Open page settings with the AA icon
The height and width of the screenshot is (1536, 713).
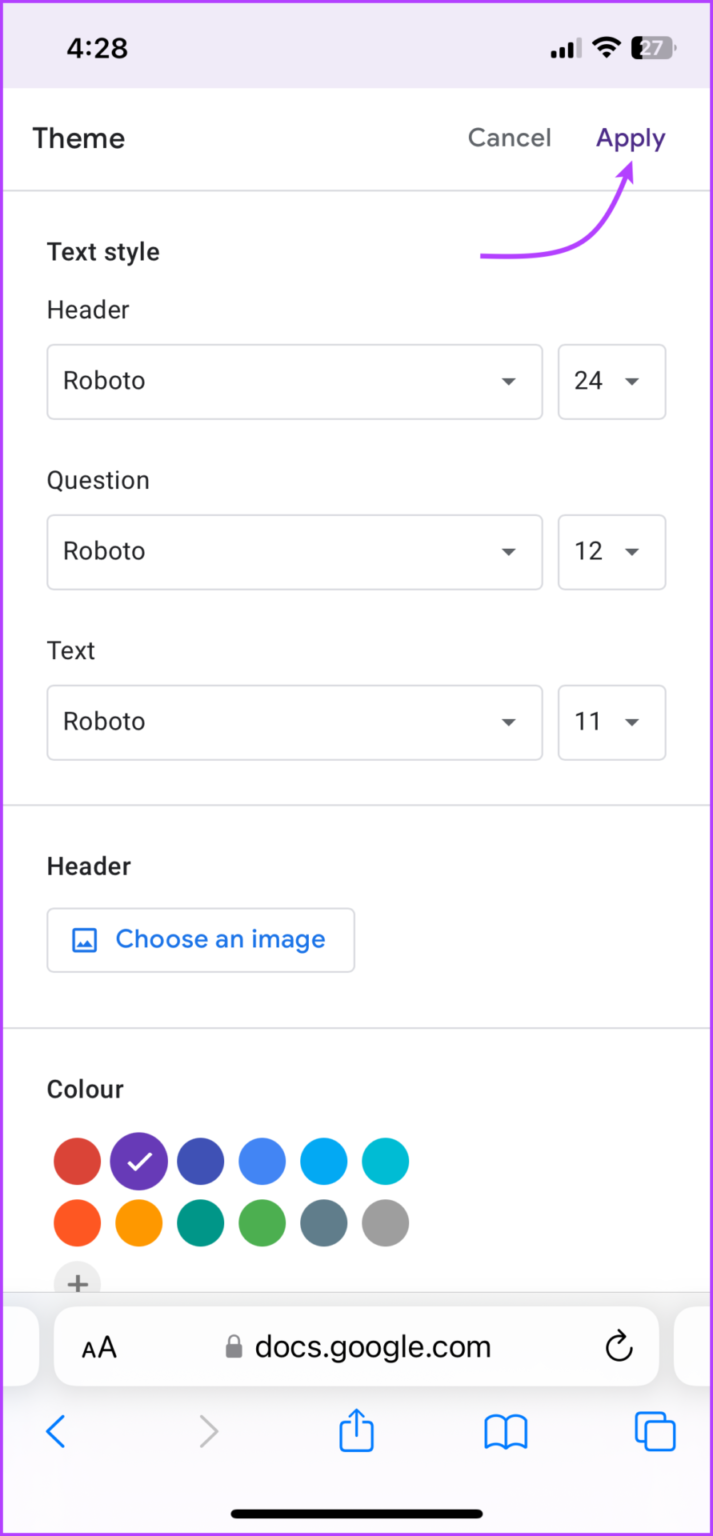tap(99, 1346)
